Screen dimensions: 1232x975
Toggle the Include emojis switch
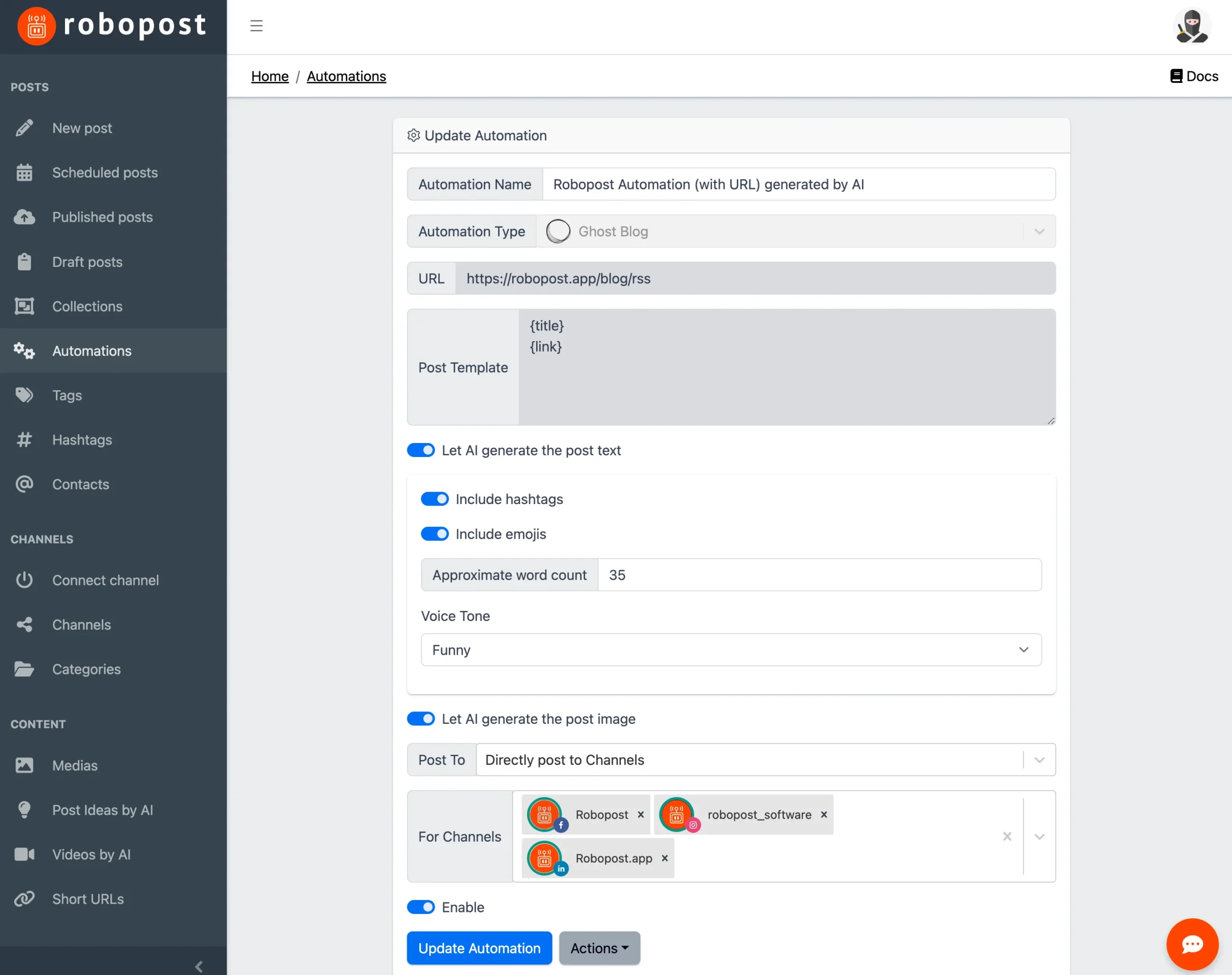435,534
